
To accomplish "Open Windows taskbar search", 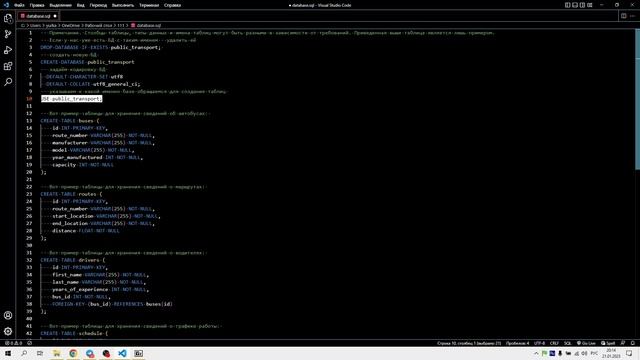I will (x=24, y=353).
